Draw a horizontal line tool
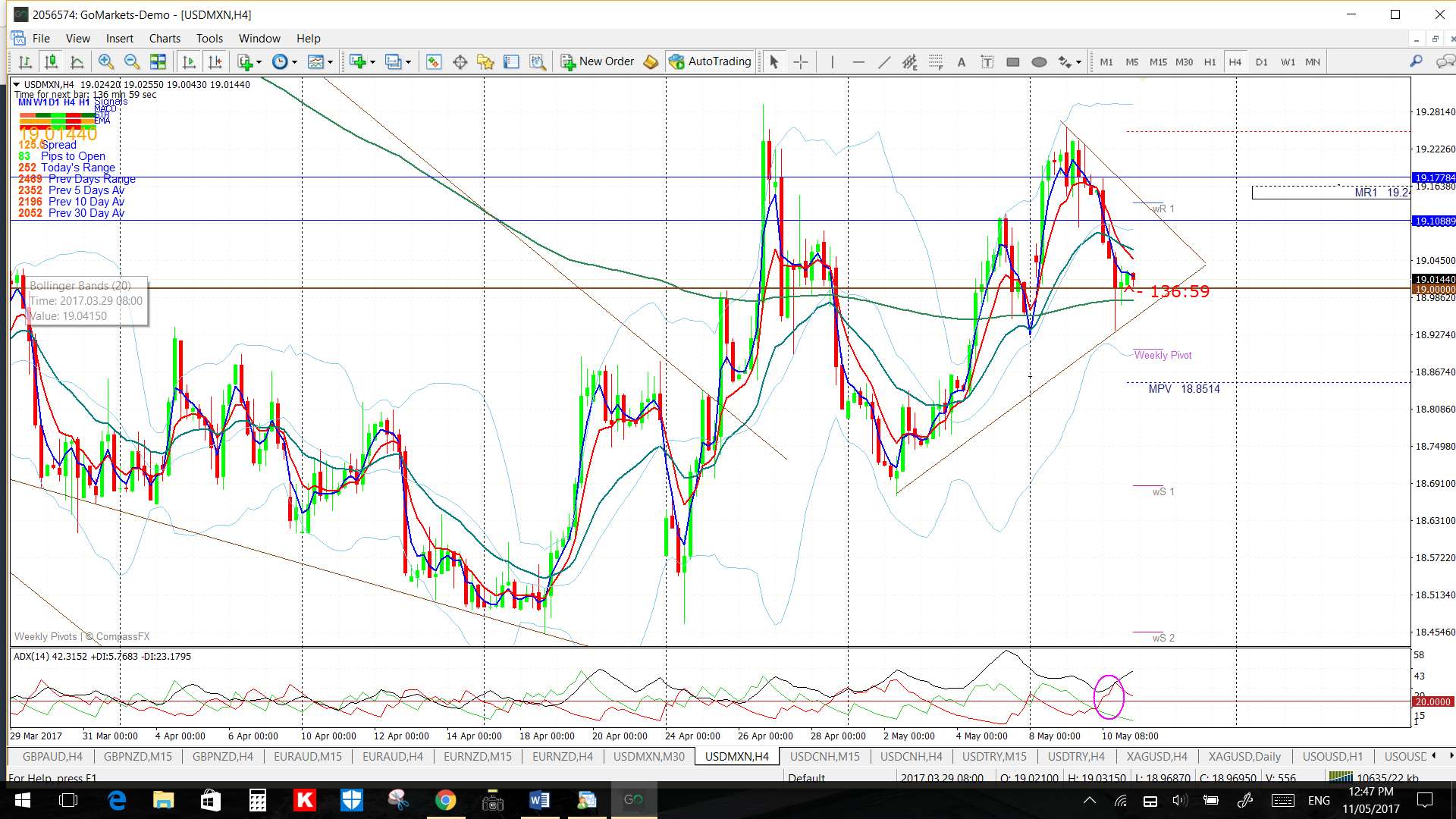This screenshot has width=1456, height=819. point(858,62)
